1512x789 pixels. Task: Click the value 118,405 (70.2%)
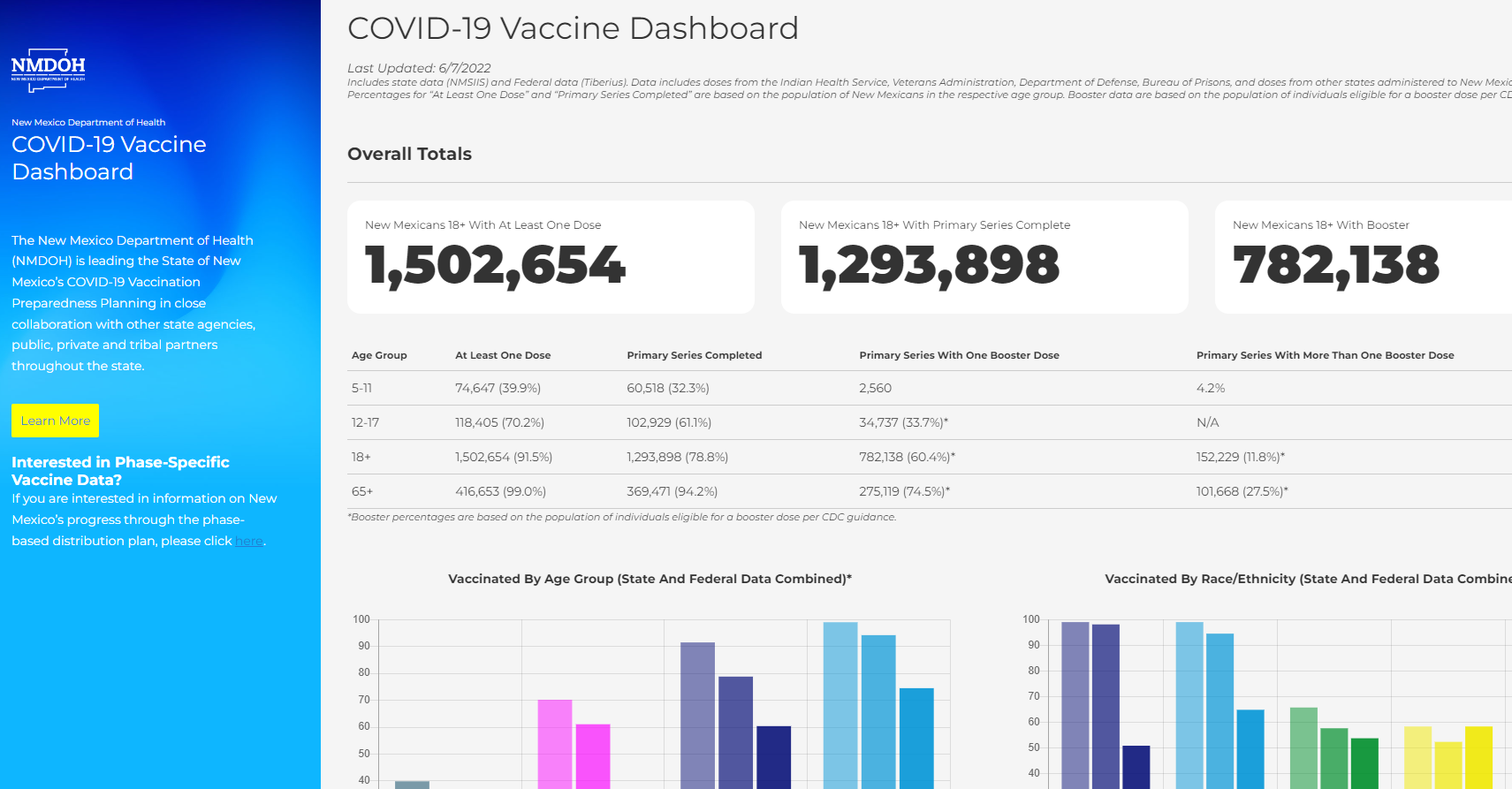[499, 422]
